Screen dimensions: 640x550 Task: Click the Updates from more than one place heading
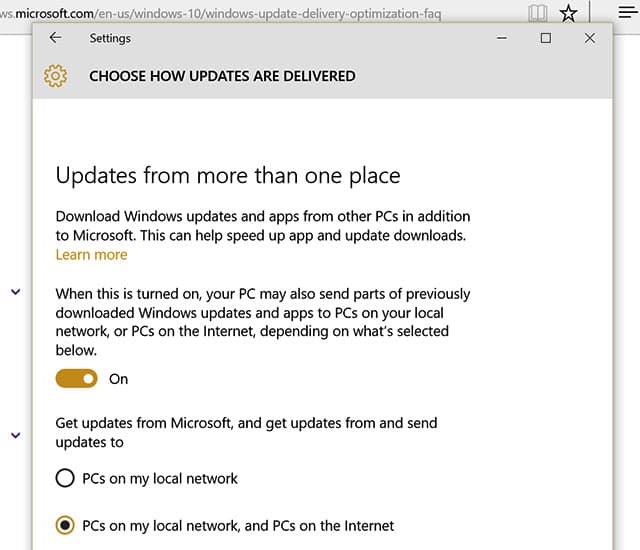coord(228,176)
